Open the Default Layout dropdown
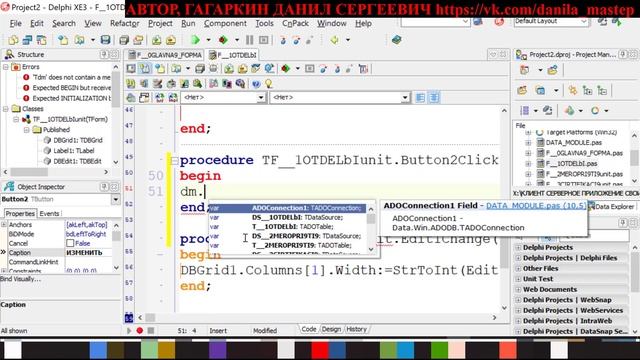 pyautogui.click(x=584, y=21)
